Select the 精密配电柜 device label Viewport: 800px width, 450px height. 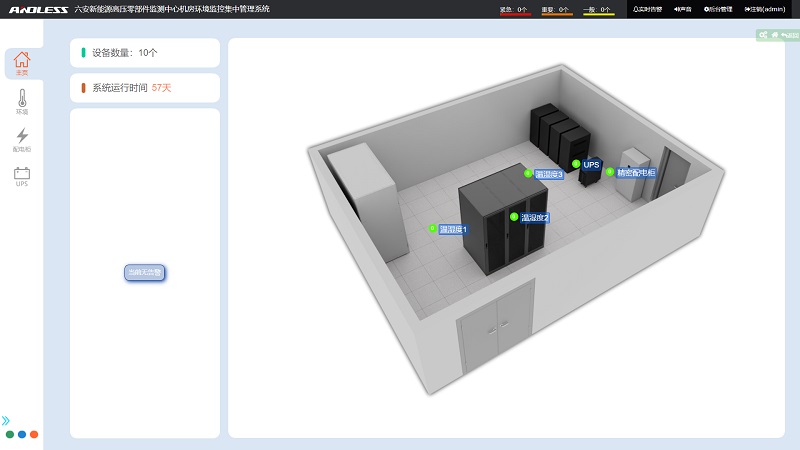point(636,172)
